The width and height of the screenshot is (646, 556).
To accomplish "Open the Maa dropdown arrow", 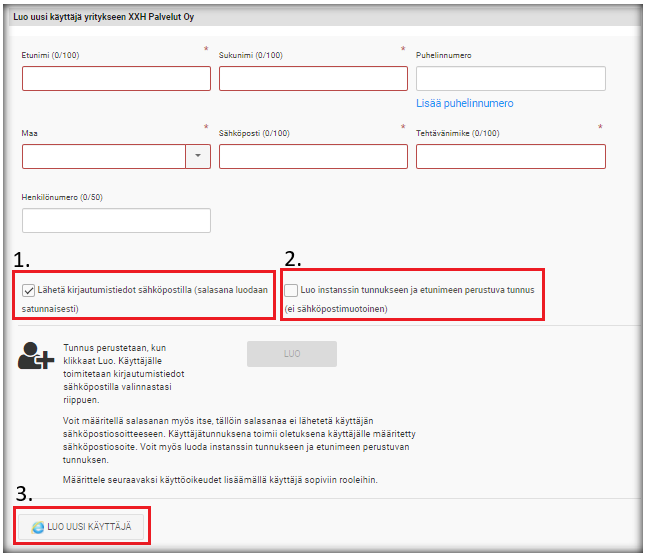I will point(198,156).
